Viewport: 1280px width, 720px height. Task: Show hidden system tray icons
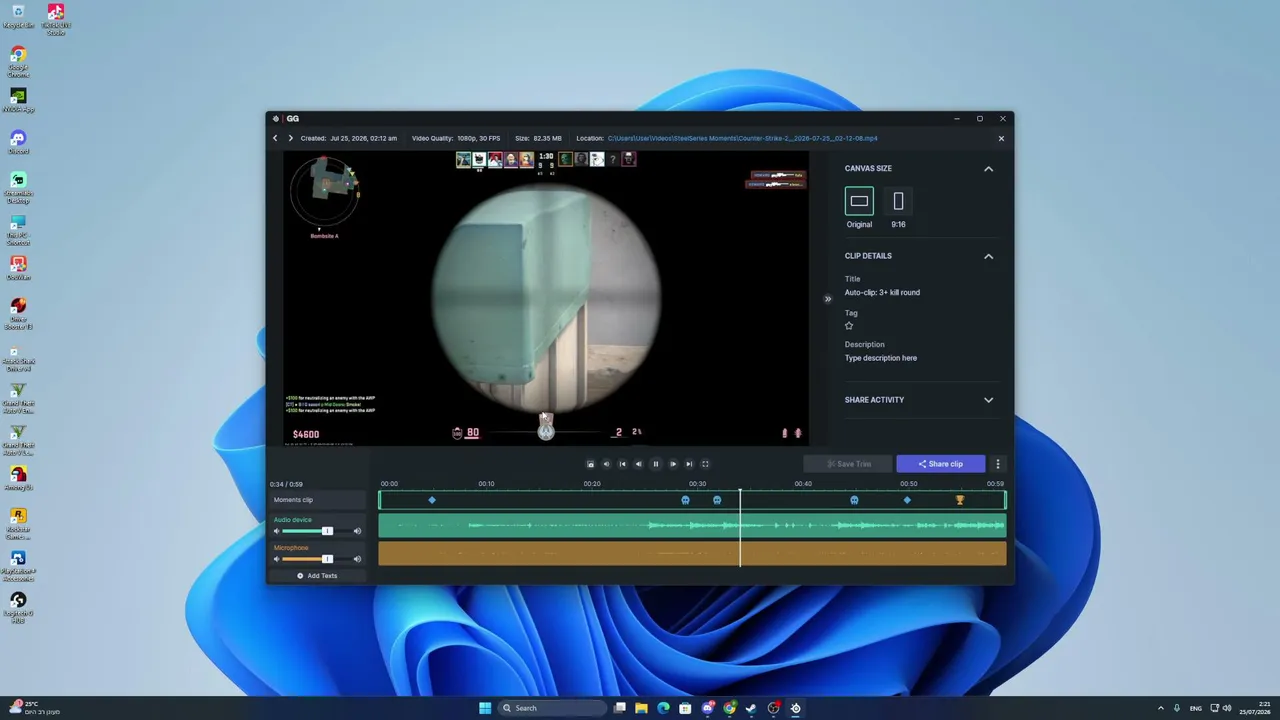pos(1161,708)
